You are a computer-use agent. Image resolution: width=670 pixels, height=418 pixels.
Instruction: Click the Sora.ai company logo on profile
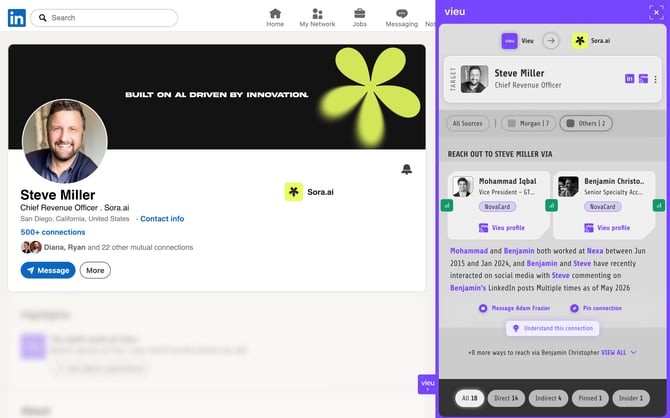click(x=294, y=192)
